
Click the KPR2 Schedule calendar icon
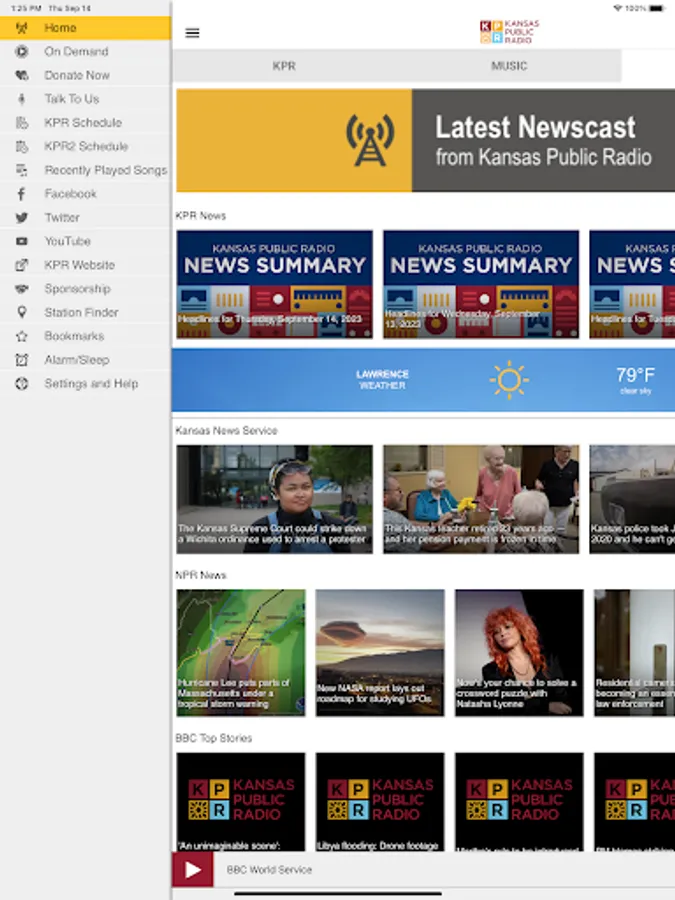[22, 146]
